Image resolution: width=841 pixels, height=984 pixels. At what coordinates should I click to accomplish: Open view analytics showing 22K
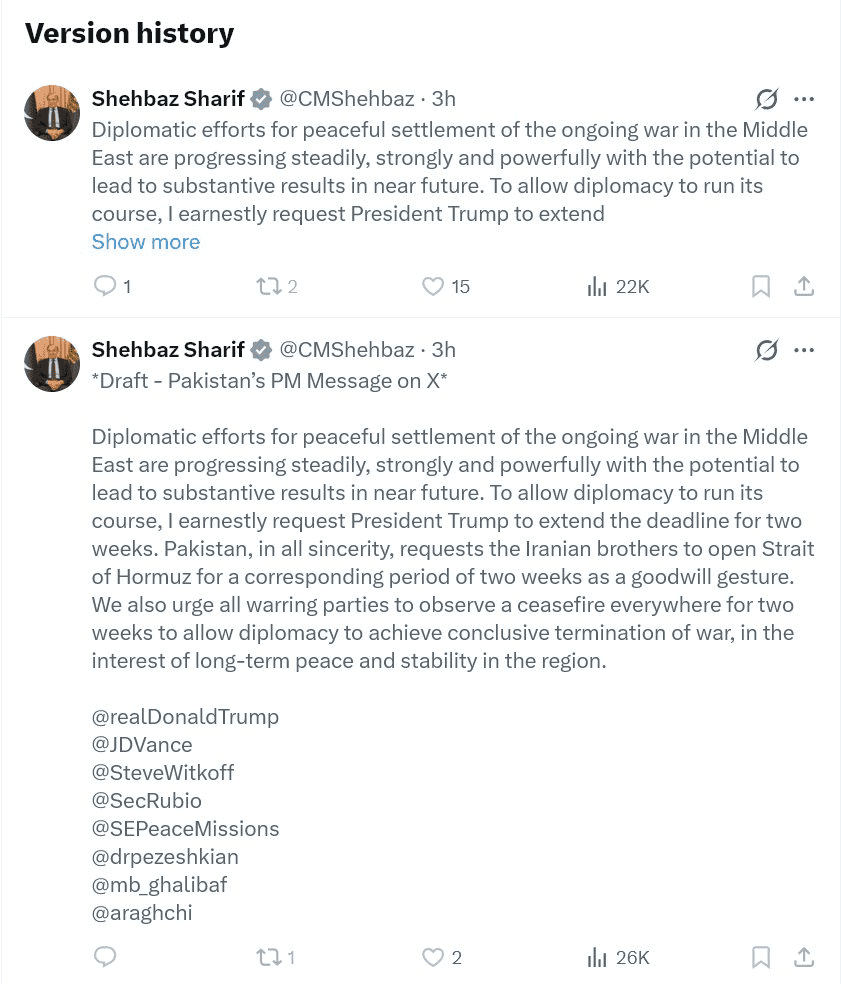coord(597,287)
